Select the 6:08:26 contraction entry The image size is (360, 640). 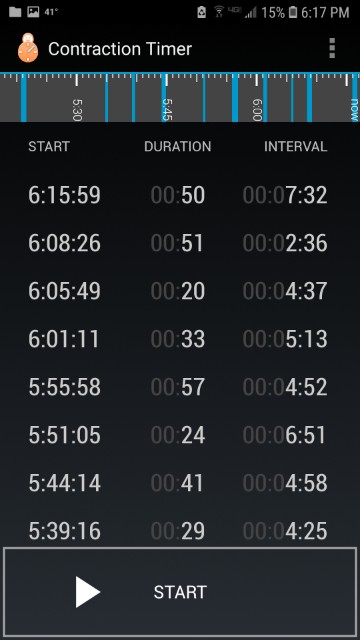tap(180, 243)
